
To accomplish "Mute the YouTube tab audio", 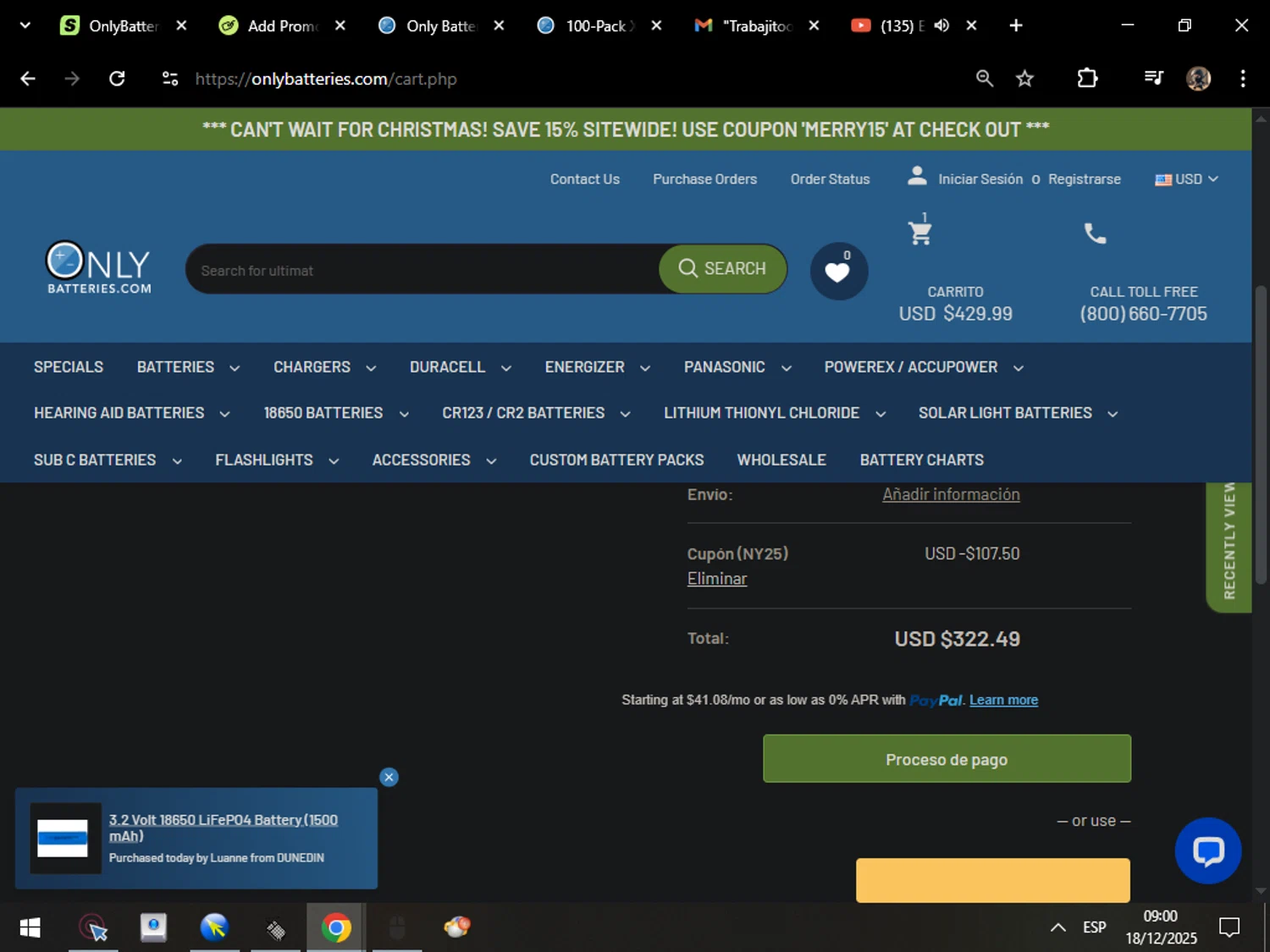I will pos(941,25).
